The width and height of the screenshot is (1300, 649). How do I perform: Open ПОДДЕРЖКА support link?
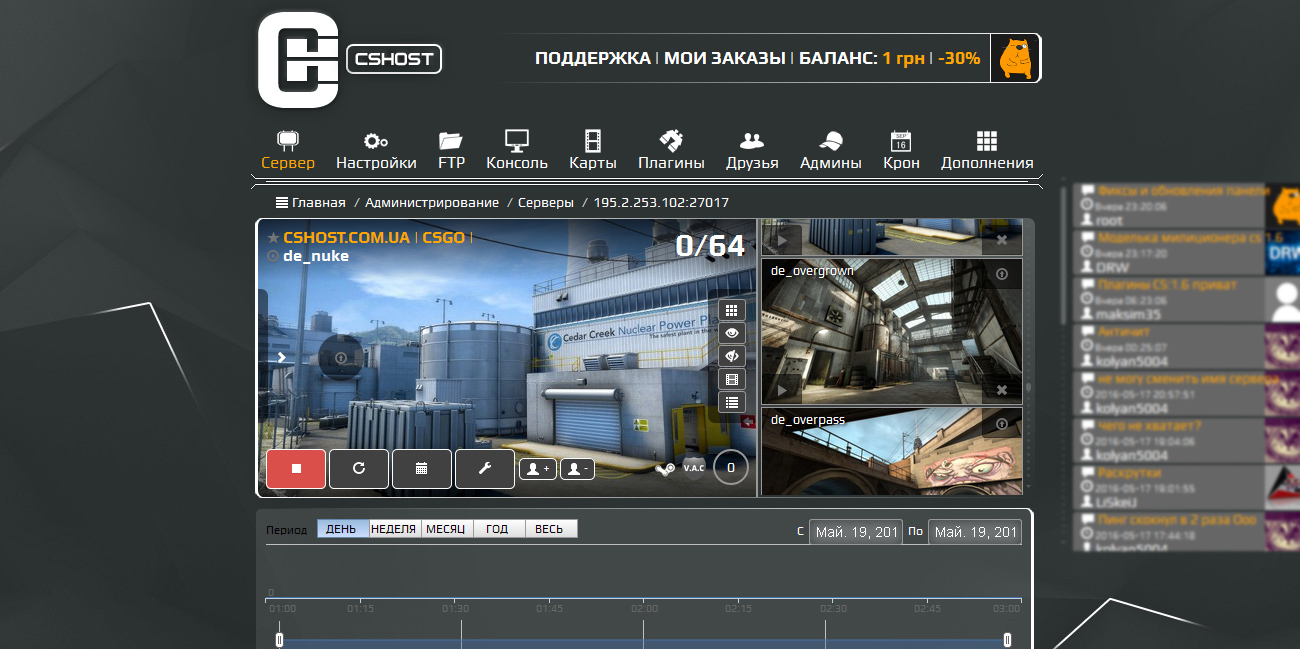tap(592, 58)
